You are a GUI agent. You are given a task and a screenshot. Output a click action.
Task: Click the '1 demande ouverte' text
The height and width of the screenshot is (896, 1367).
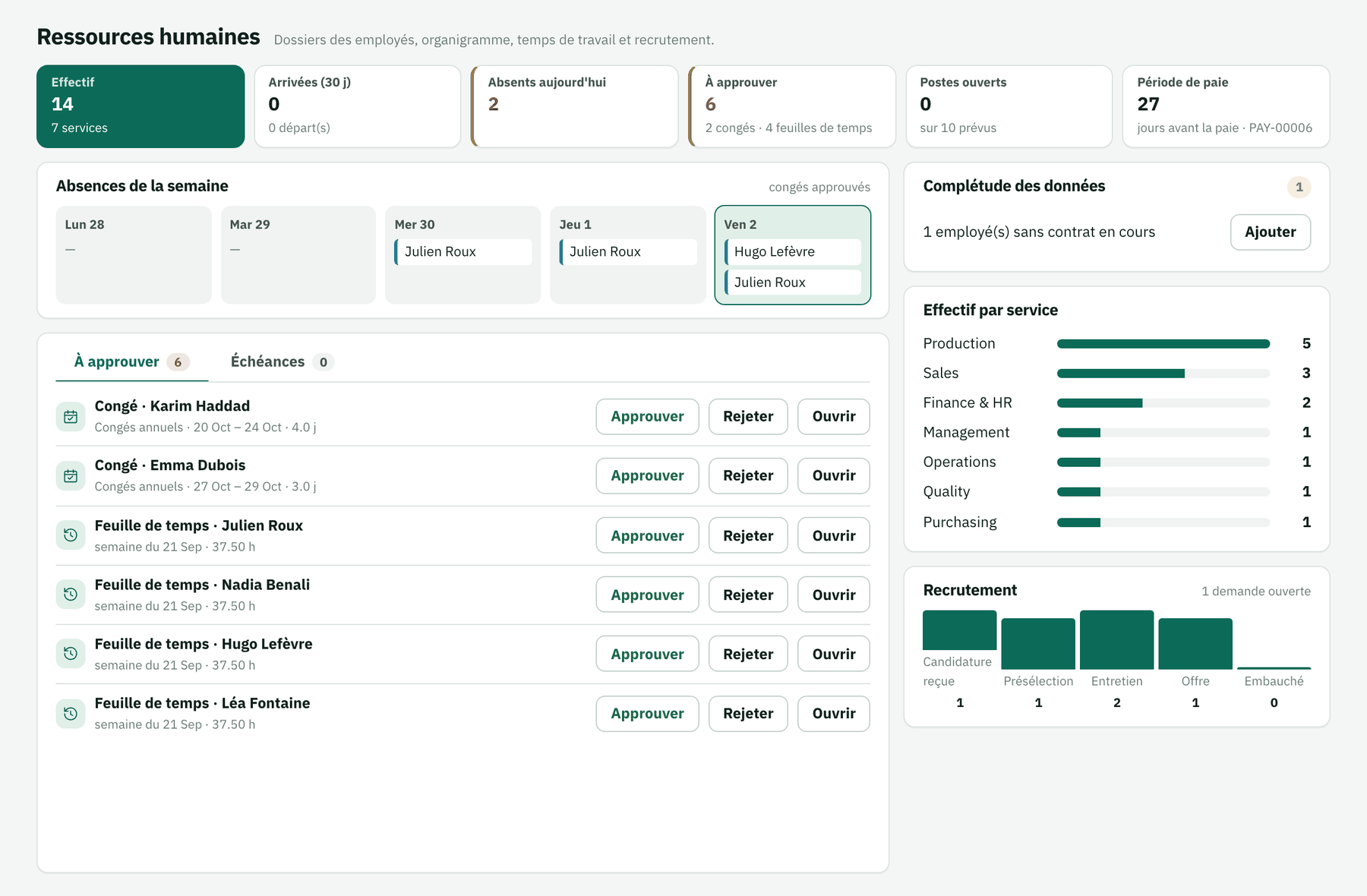coord(1256,591)
